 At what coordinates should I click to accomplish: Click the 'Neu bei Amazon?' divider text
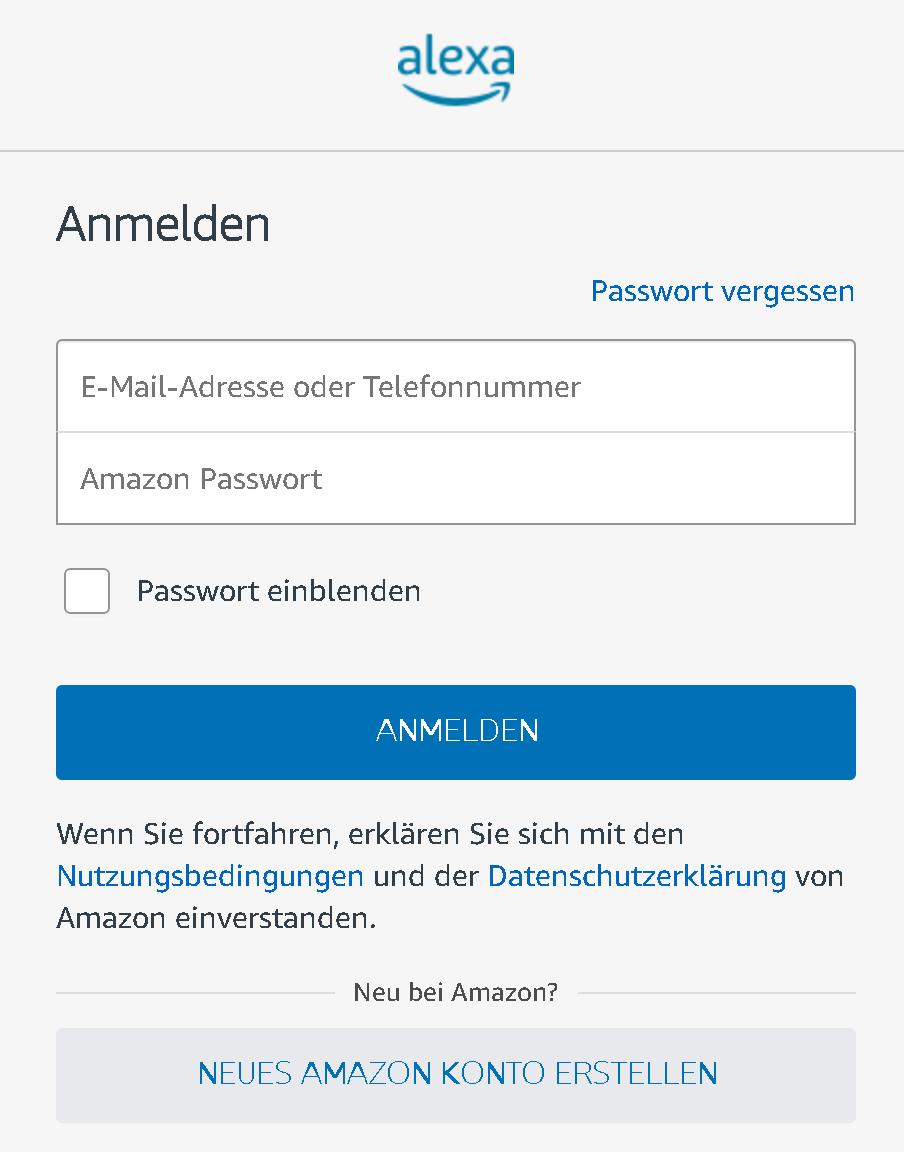(x=456, y=993)
